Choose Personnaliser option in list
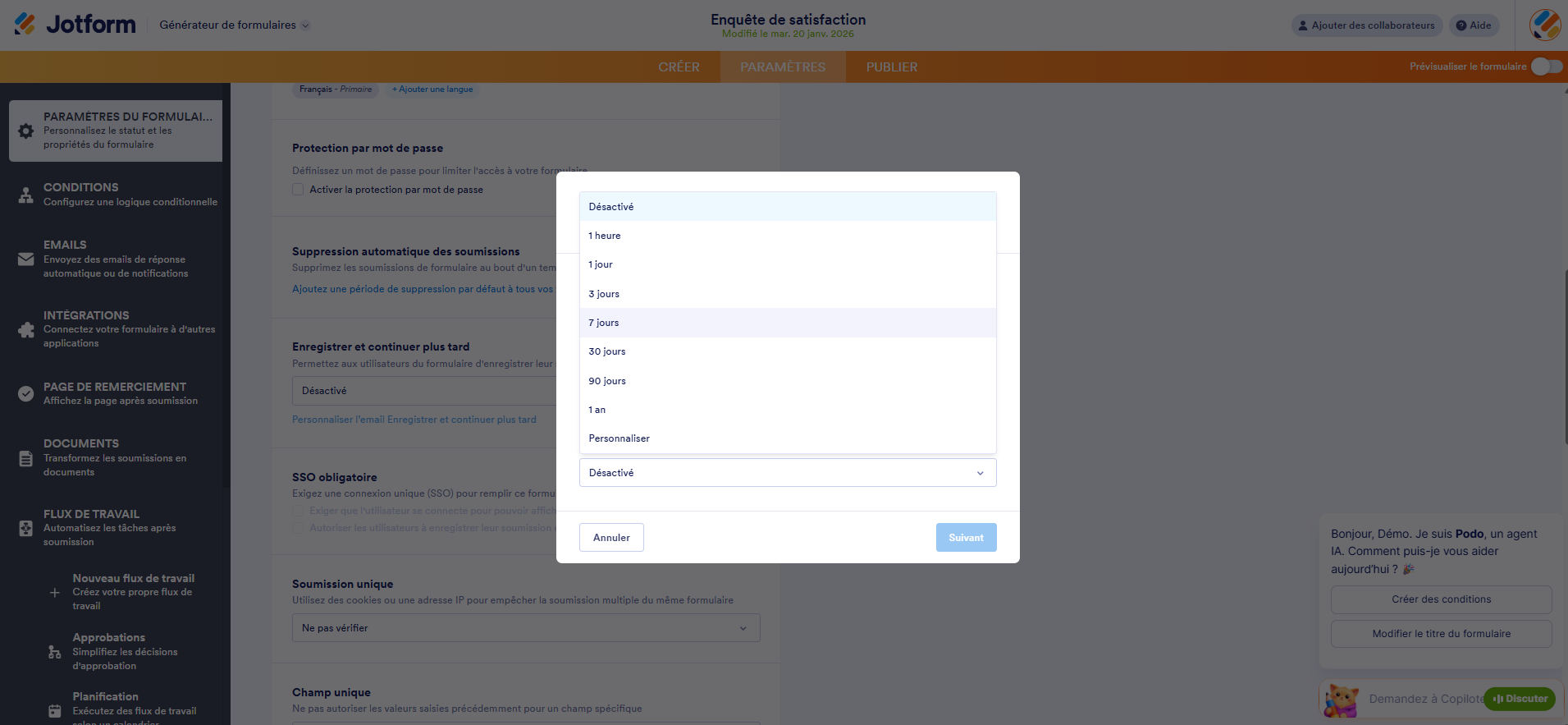 click(x=788, y=438)
